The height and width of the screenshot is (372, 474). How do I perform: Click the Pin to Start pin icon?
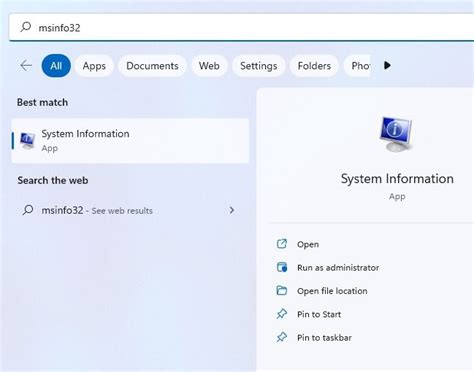(x=282, y=314)
